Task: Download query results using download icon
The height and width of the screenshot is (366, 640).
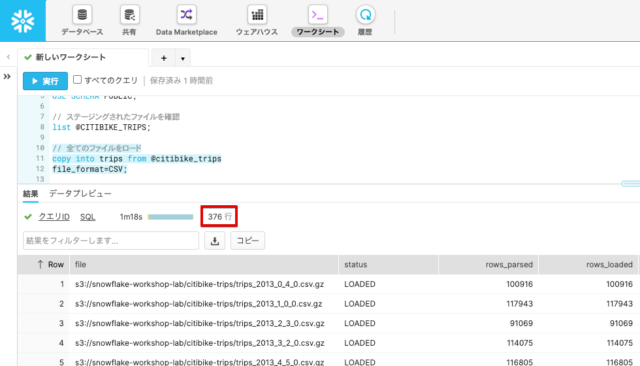Action: [x=215, y=241]
